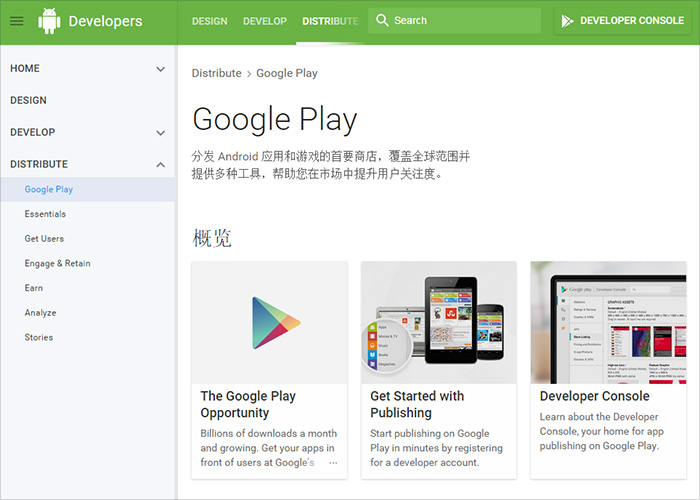Focus the Search input field
The width and height of the screenshot is (700, 500).
coord(454,21)
